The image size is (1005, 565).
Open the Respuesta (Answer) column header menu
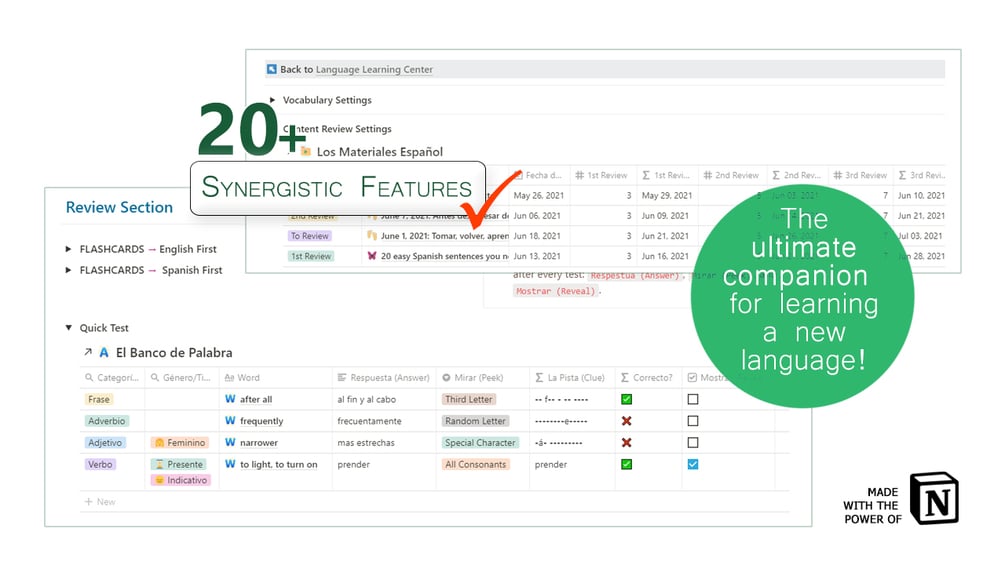coord(384,378)
